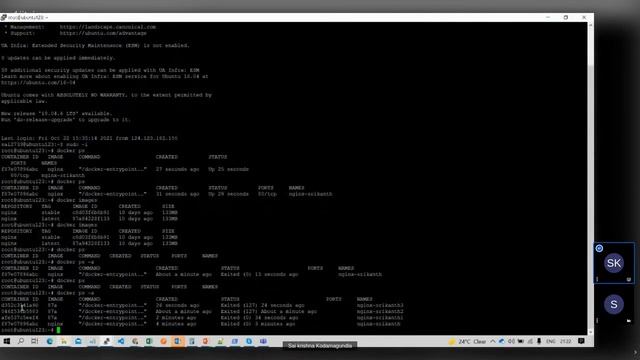Open Microsoft Teams from the taskbar
This screenshot has height=360, width=640.
coord(263,341)
